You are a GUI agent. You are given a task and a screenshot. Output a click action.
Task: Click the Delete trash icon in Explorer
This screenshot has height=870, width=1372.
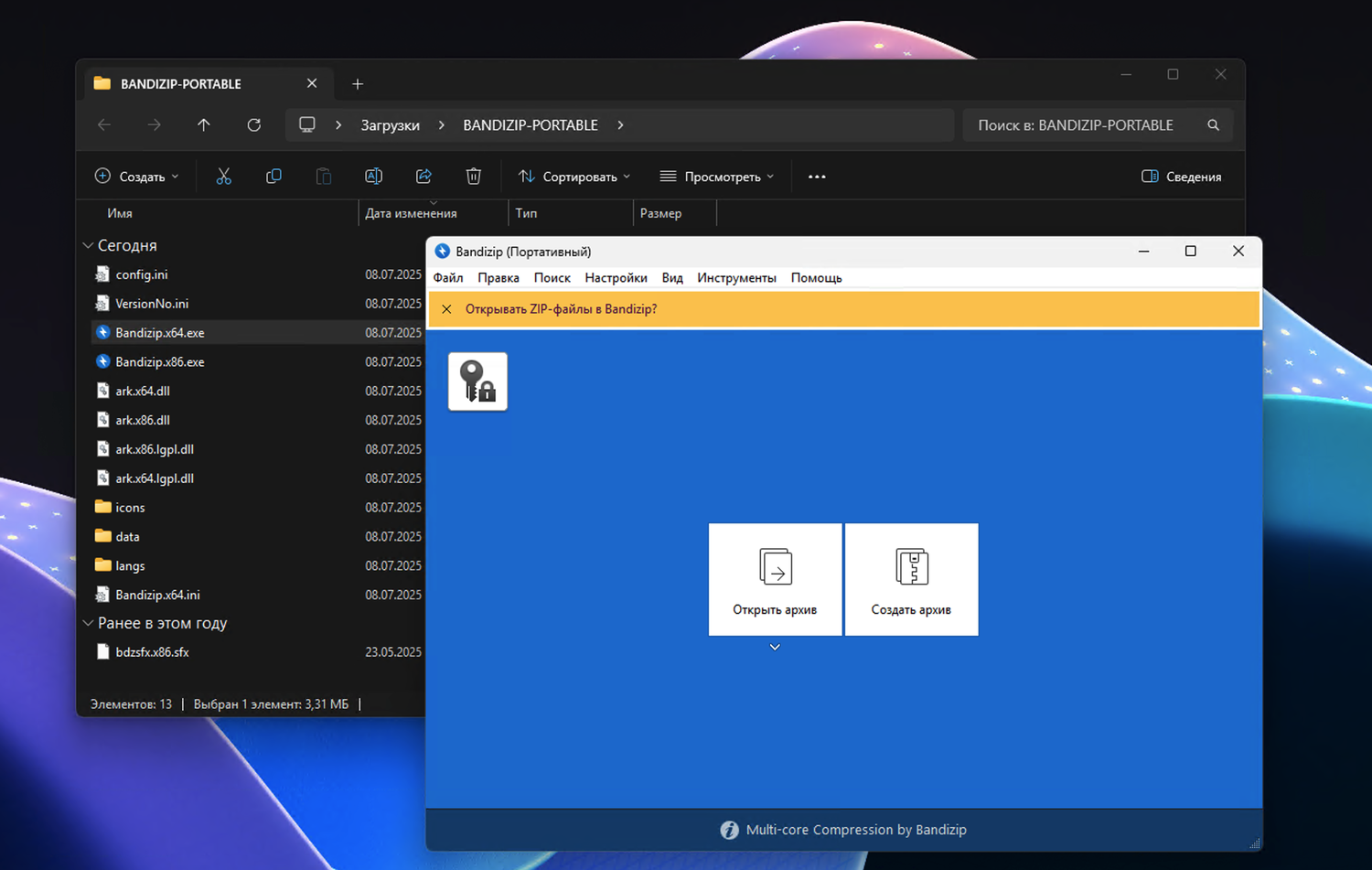(473, 177)
